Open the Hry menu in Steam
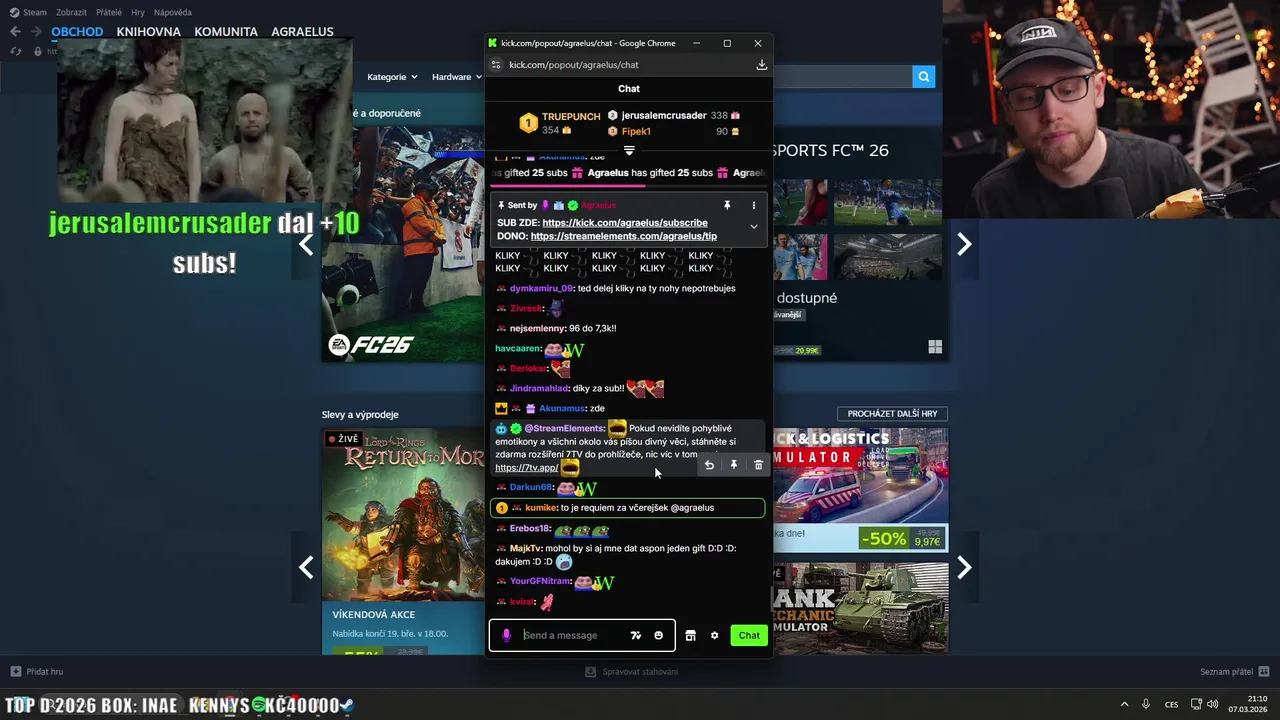Viewport: 1280px width, 720px height. 138,12
